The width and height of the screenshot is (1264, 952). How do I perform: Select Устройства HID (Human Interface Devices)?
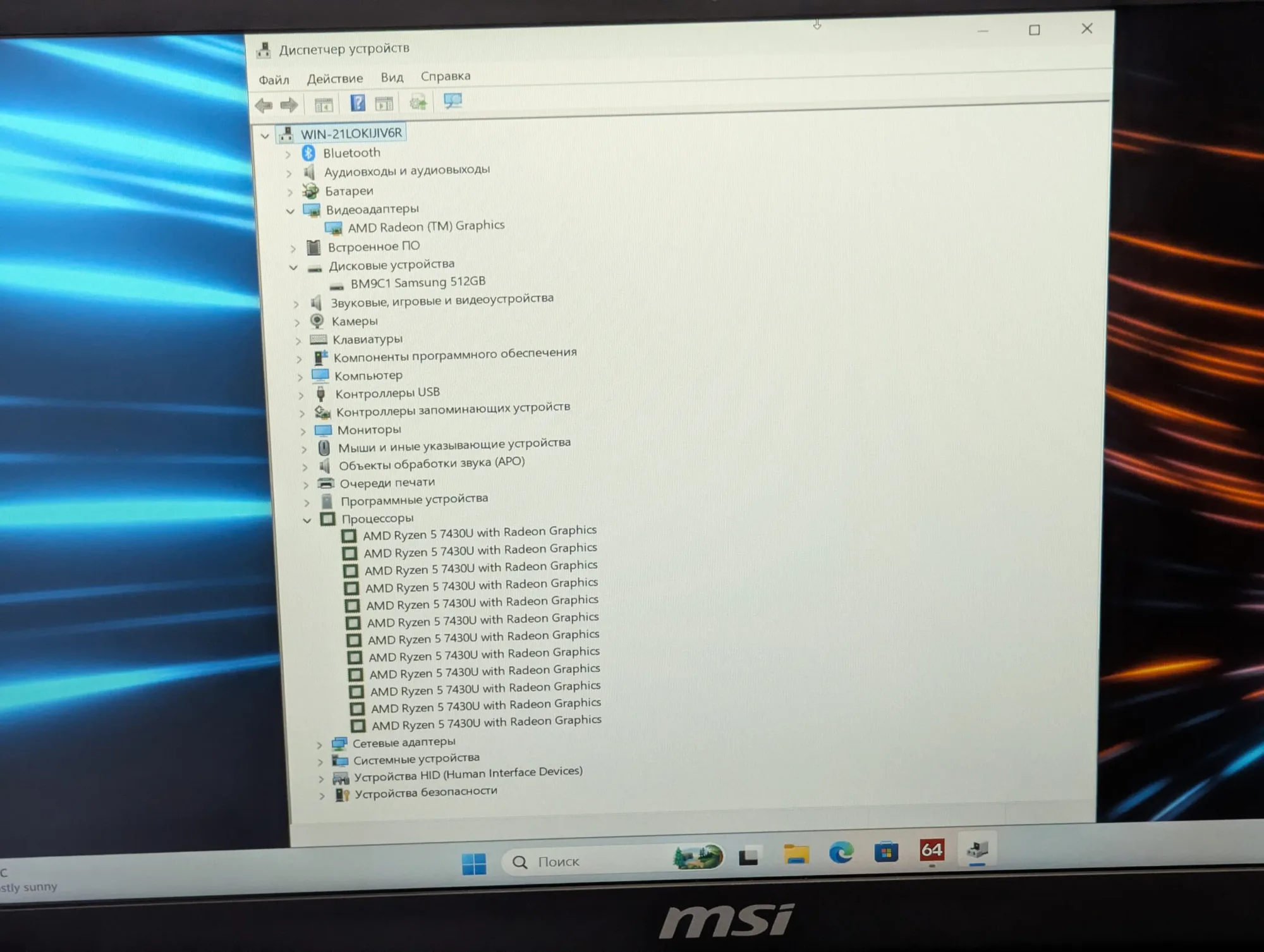click(x=468, y=774)
